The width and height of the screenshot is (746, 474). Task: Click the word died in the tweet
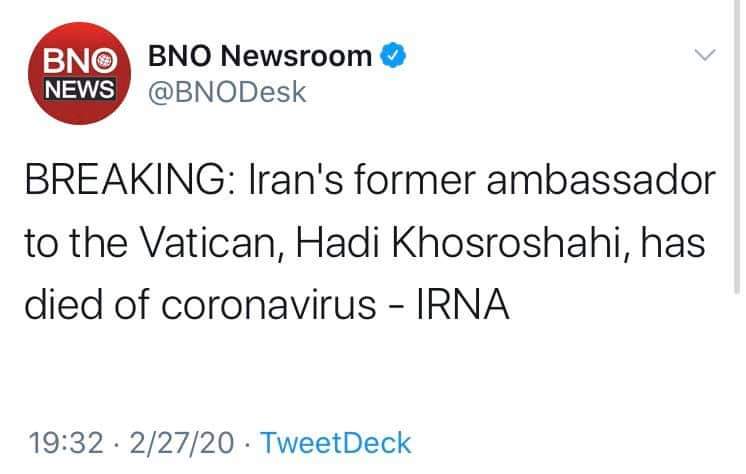tap(63, 301)
